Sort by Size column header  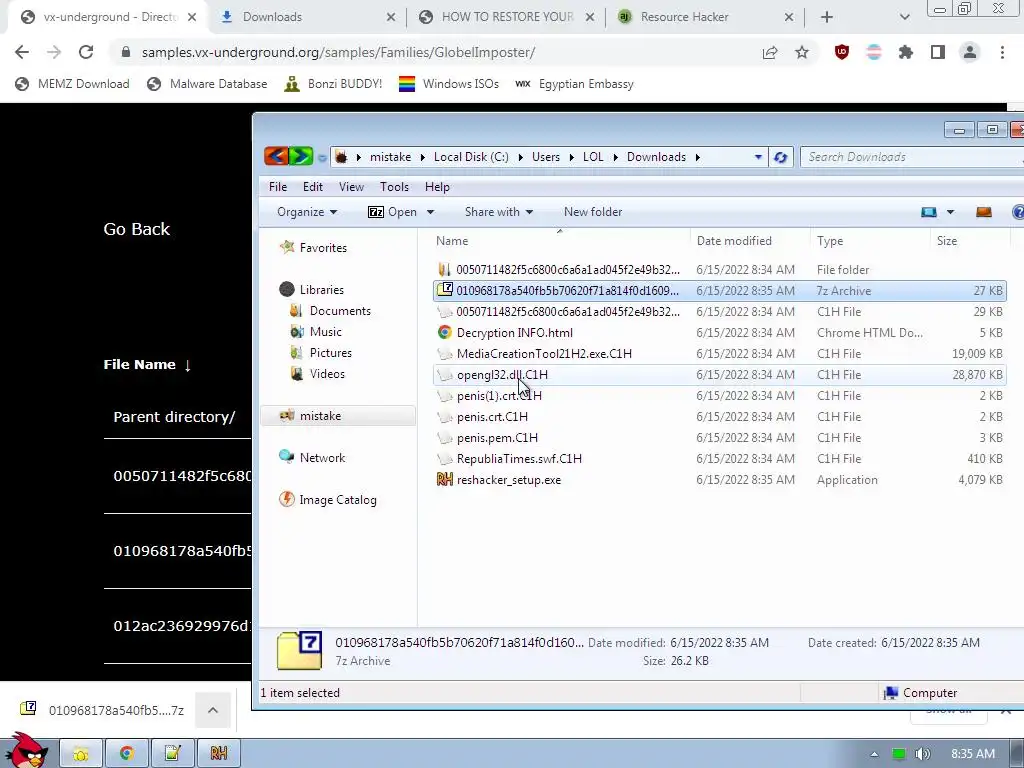pos(970,241)
